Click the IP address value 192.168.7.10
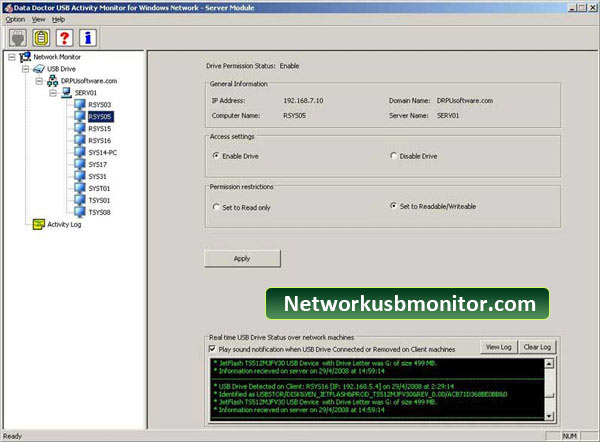 pos(303,101)
